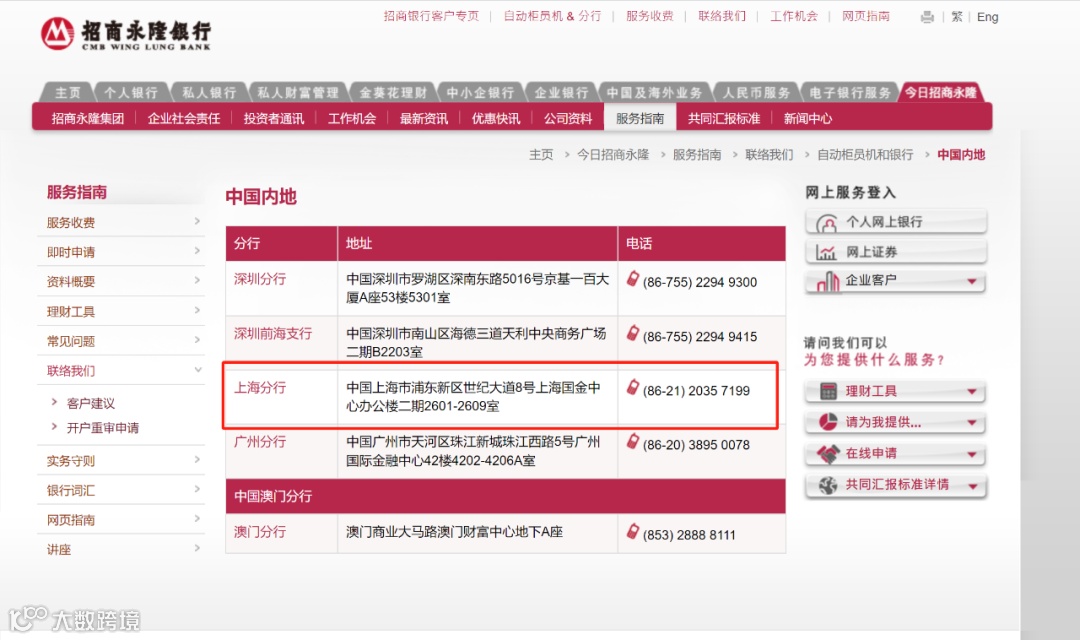Open the 上海分行 branch link

coord(260,387)
